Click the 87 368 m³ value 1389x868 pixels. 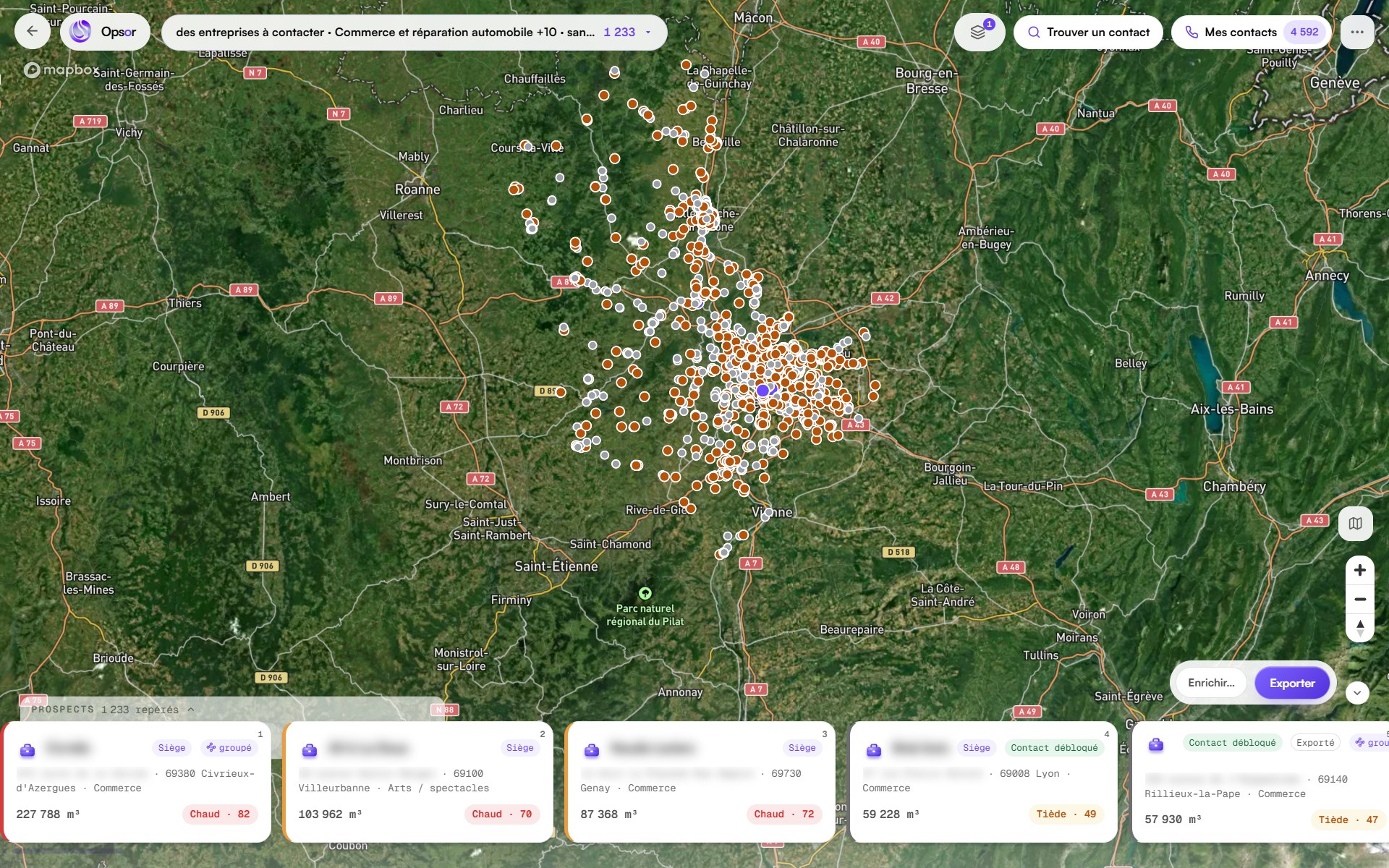[x=608, y=814]
